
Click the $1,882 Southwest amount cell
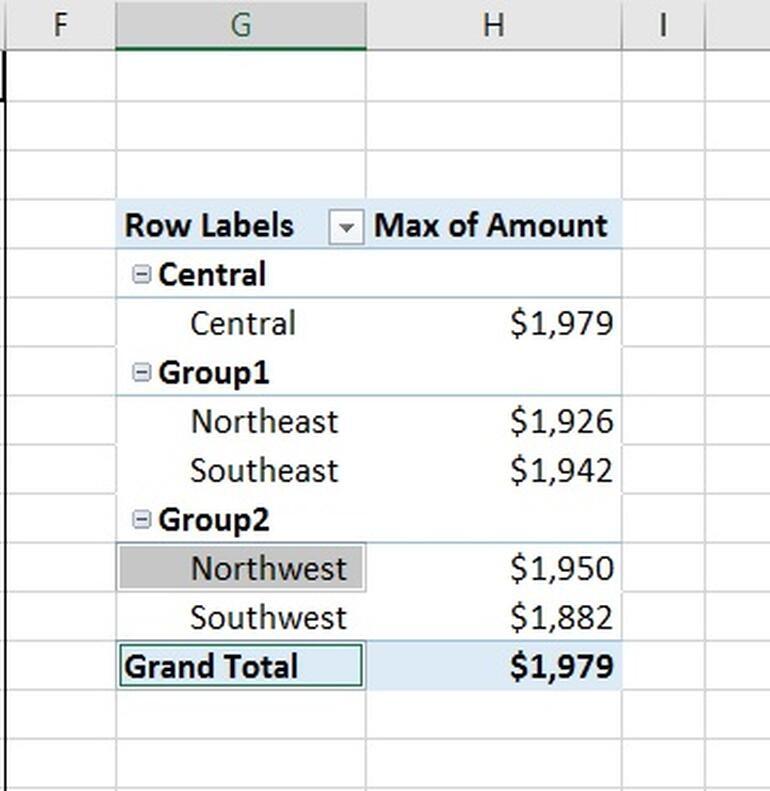(560, 617)
